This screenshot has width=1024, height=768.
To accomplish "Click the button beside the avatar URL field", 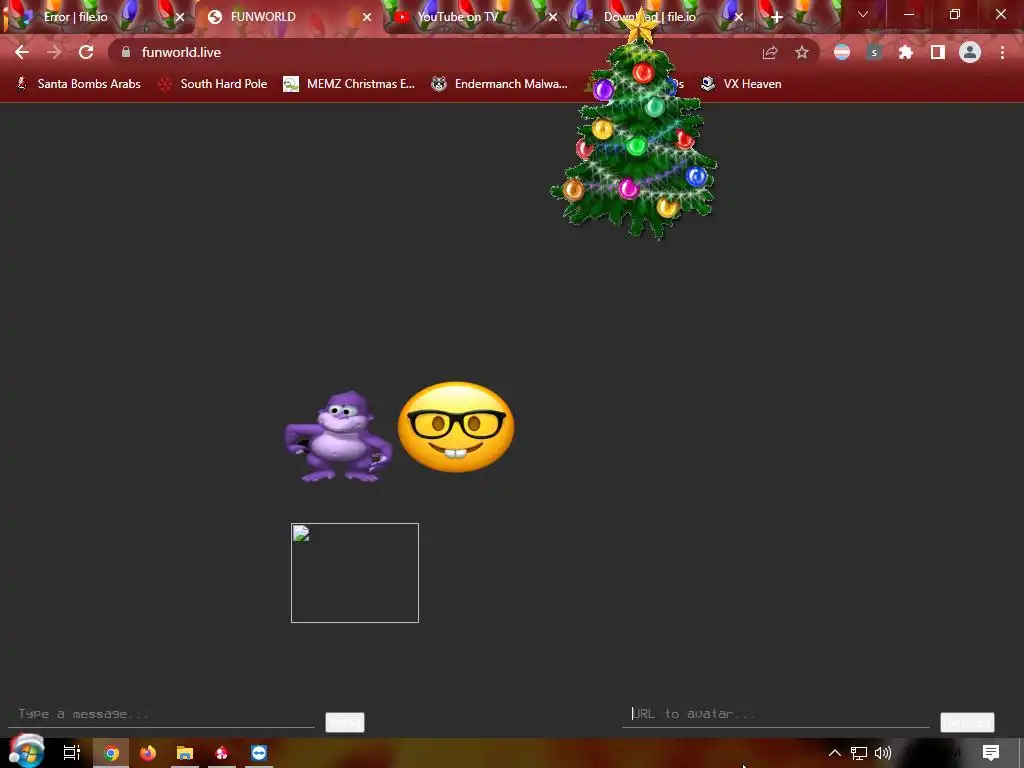I will coord(967,722).
